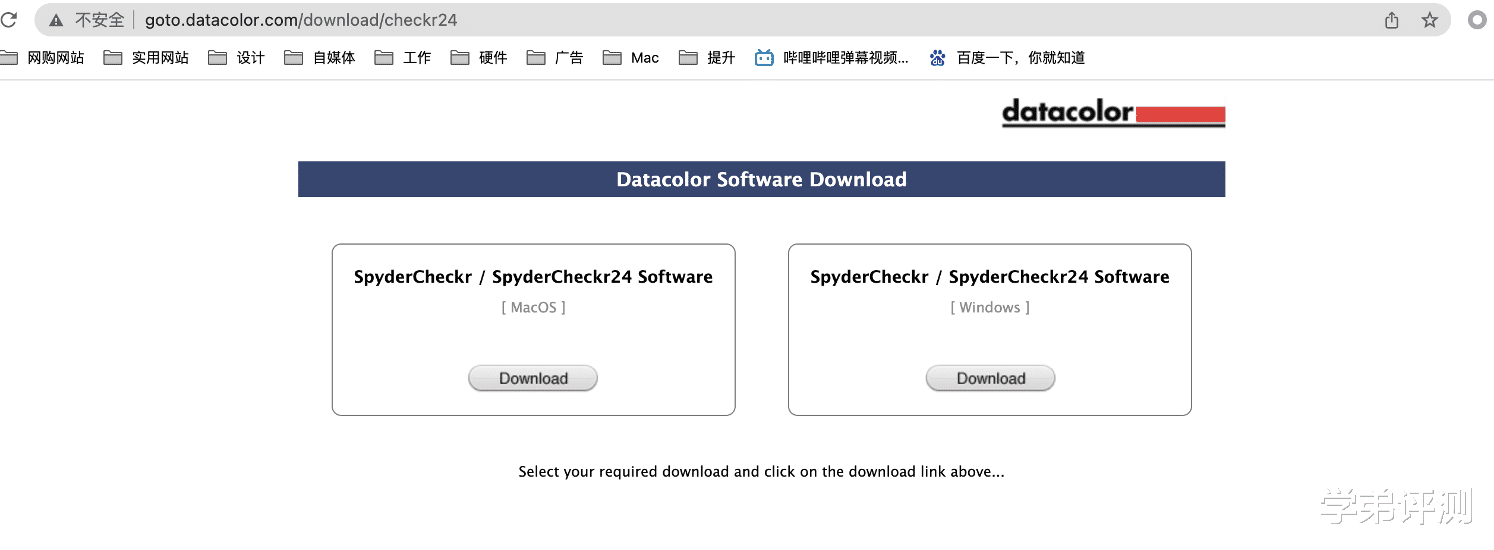Click the [ MacOS ] label
Viewport: 1494px width, 550px height.
[x=533, y=307]
